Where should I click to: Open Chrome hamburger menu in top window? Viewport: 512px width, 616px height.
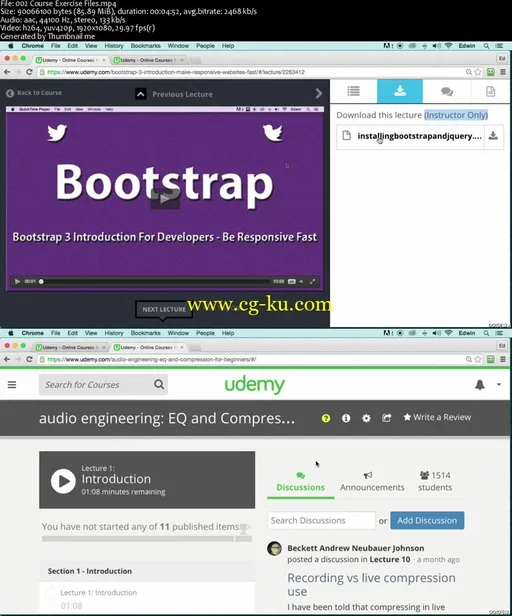coord(503,72)
